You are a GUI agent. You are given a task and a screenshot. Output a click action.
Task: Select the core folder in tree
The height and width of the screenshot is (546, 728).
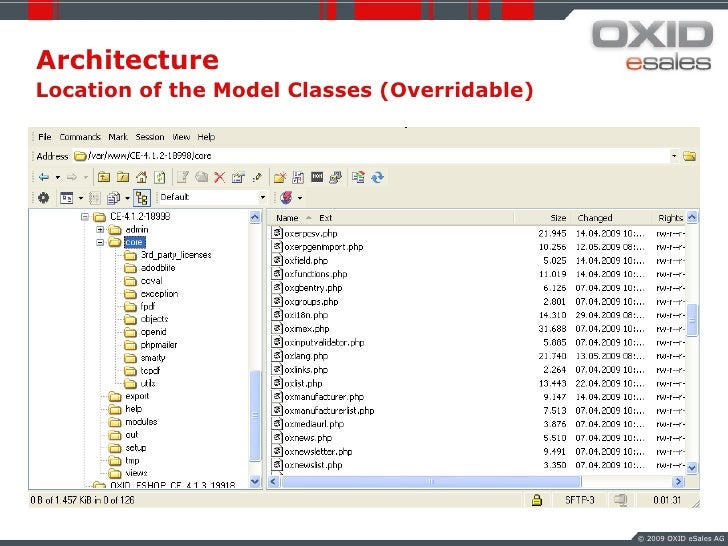(x=134, y=242)
